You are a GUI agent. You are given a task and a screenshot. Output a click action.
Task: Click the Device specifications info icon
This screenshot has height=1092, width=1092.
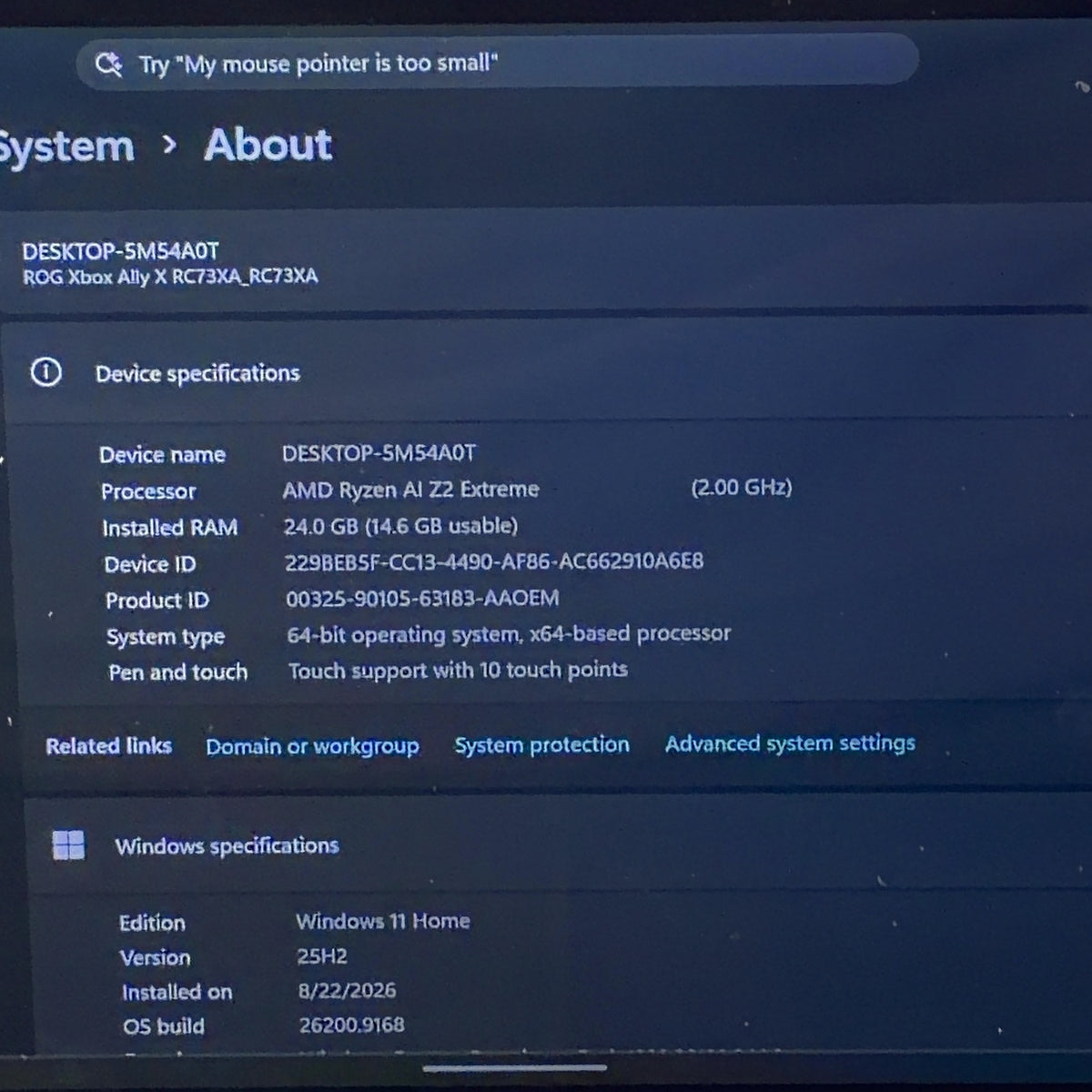(45, 372)
